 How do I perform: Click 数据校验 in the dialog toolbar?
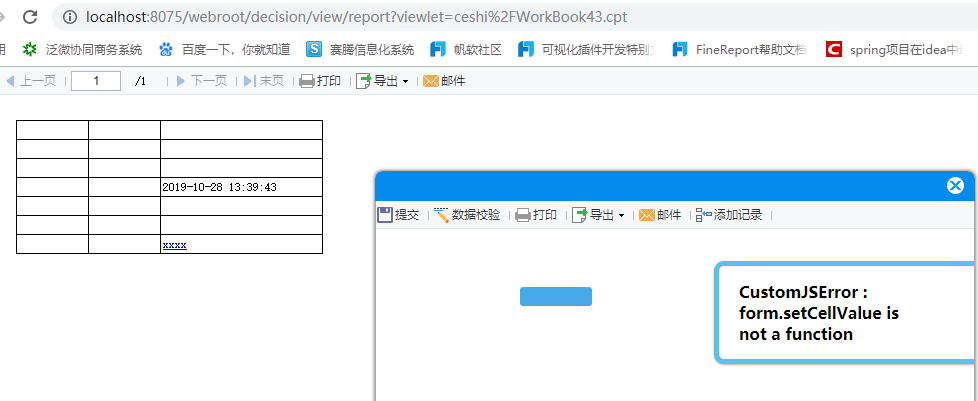[x=467, y=215]
